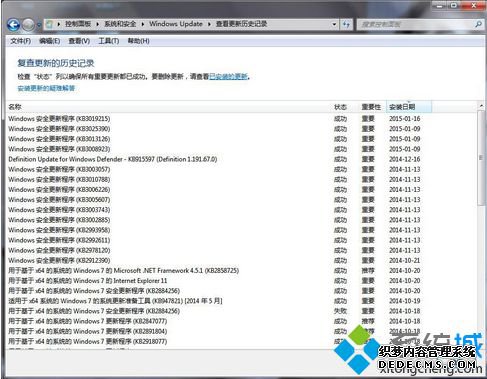Click 控制面板 breadcrumb
The image size is (487, 379).
point(78,24)
